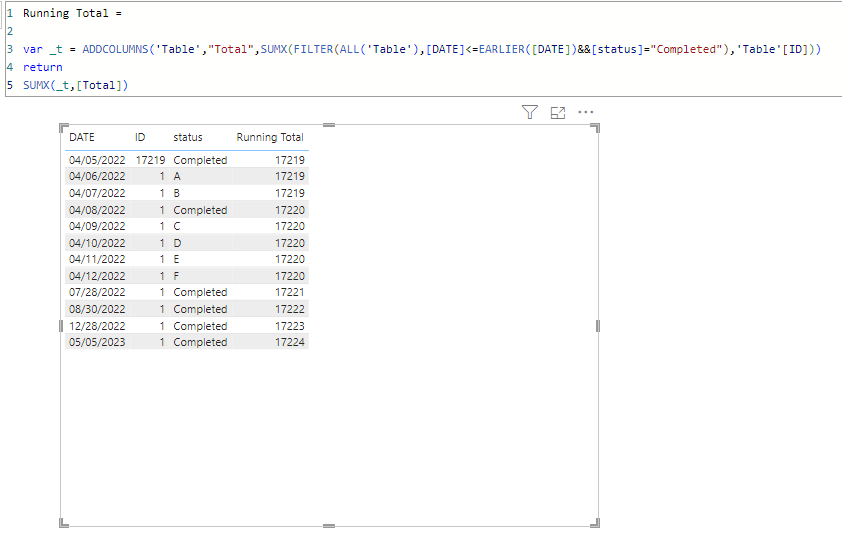This screenshot has height=540, width=842.
Task: Click the Running Total measure name line
Action: click(72, 13)
